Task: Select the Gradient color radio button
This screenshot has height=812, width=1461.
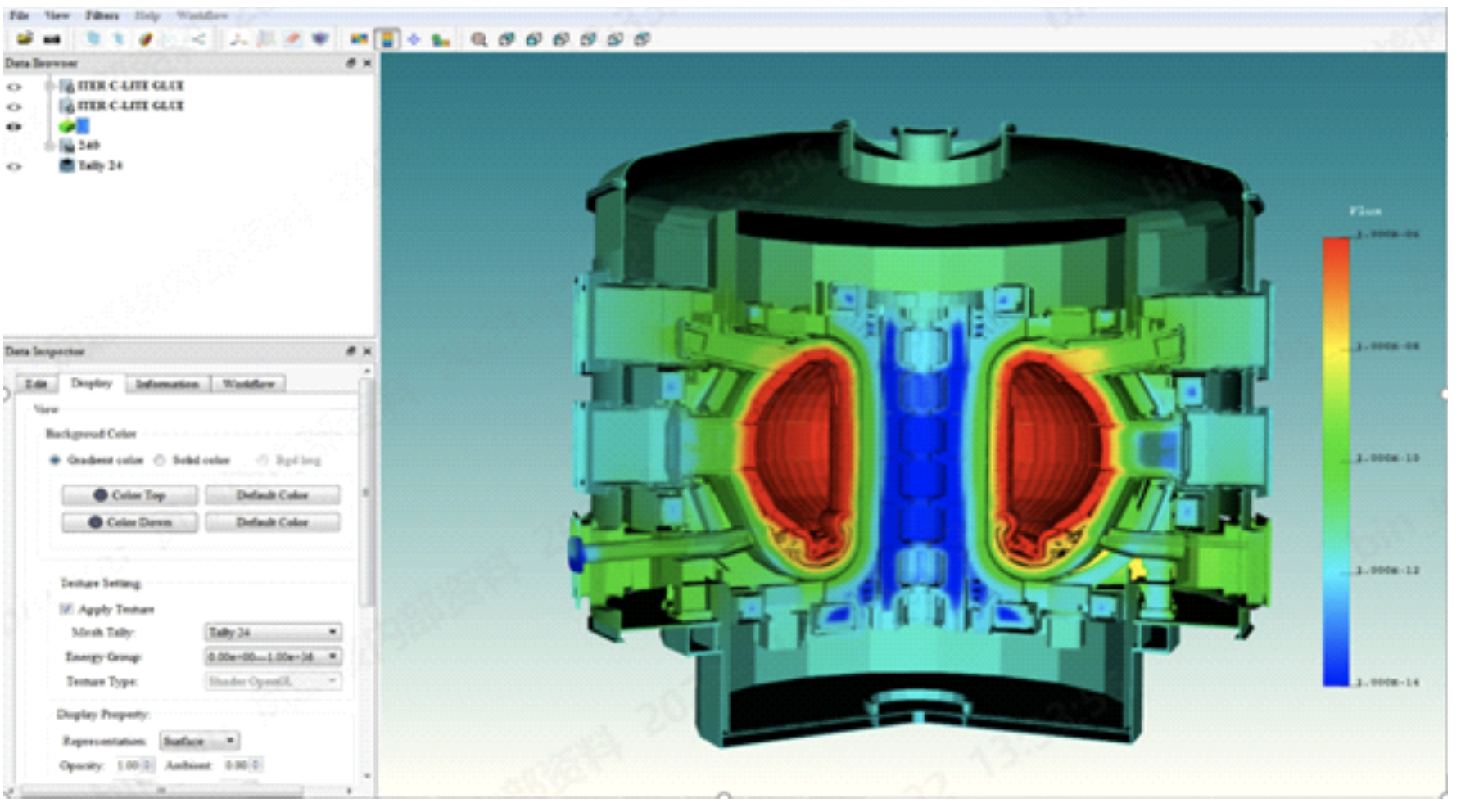Action: point(55,460)
